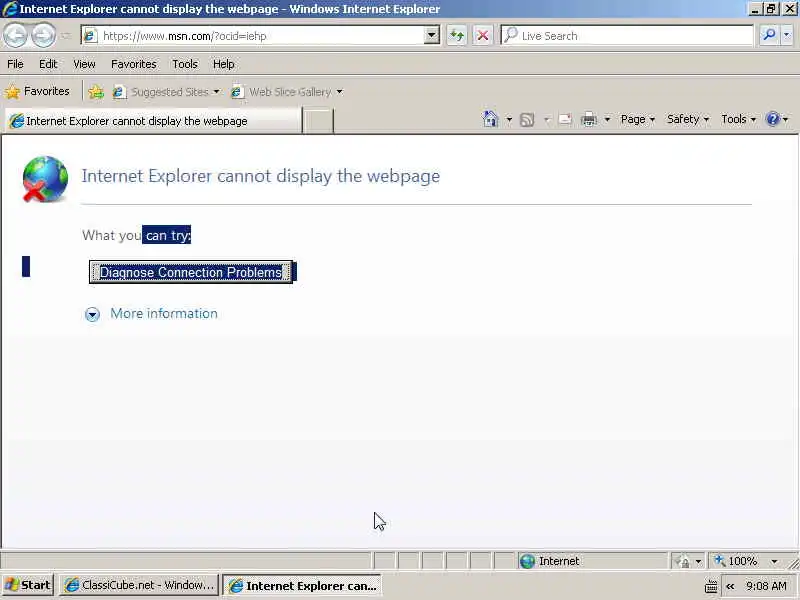The width and height of the screenshot is (800, 600).
Task: Click the Read Mail icon
Action: (565, 120)
